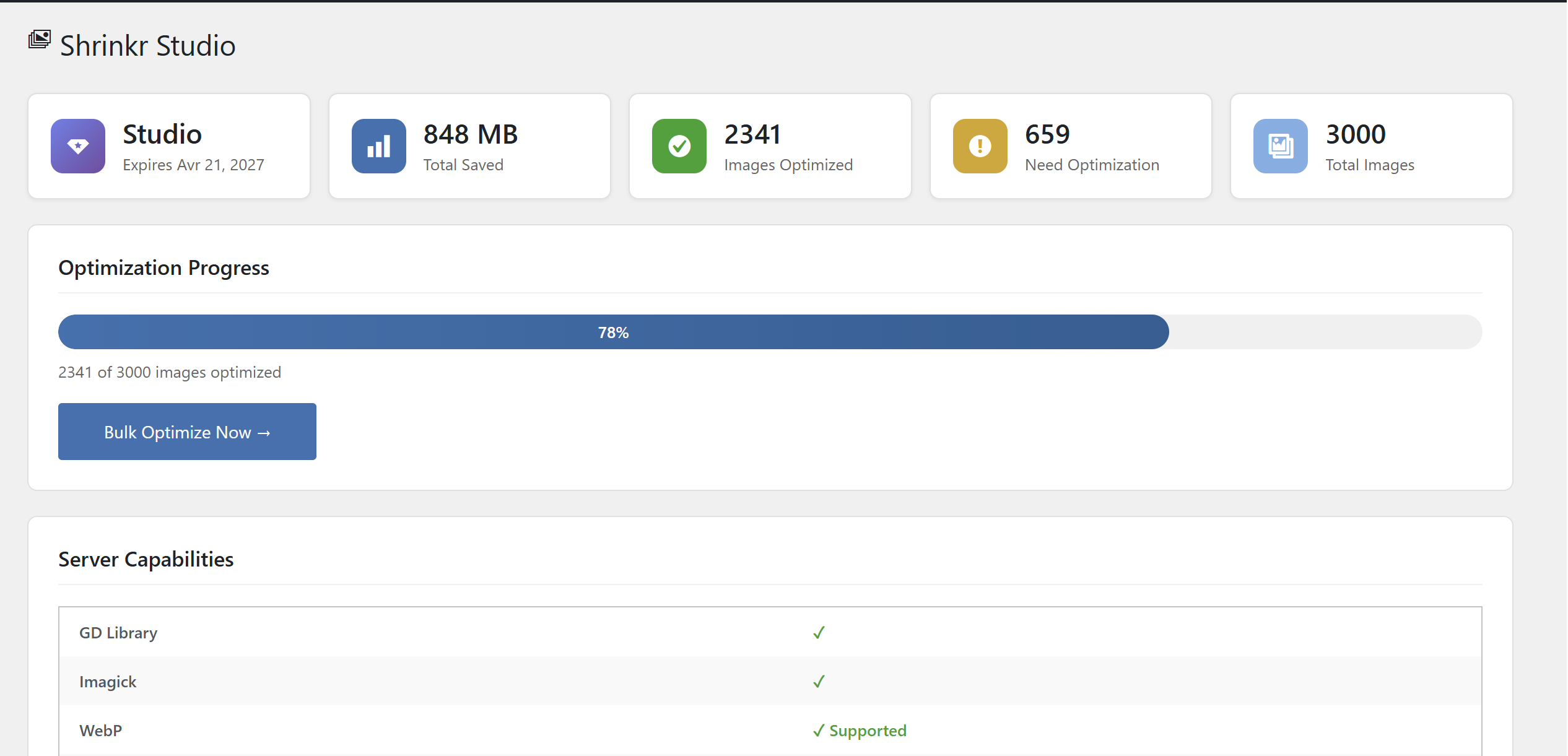Click the Expires Avr 21, 2027 text
The height and width of the screenshot is (756, 1568).
point(193,165)
